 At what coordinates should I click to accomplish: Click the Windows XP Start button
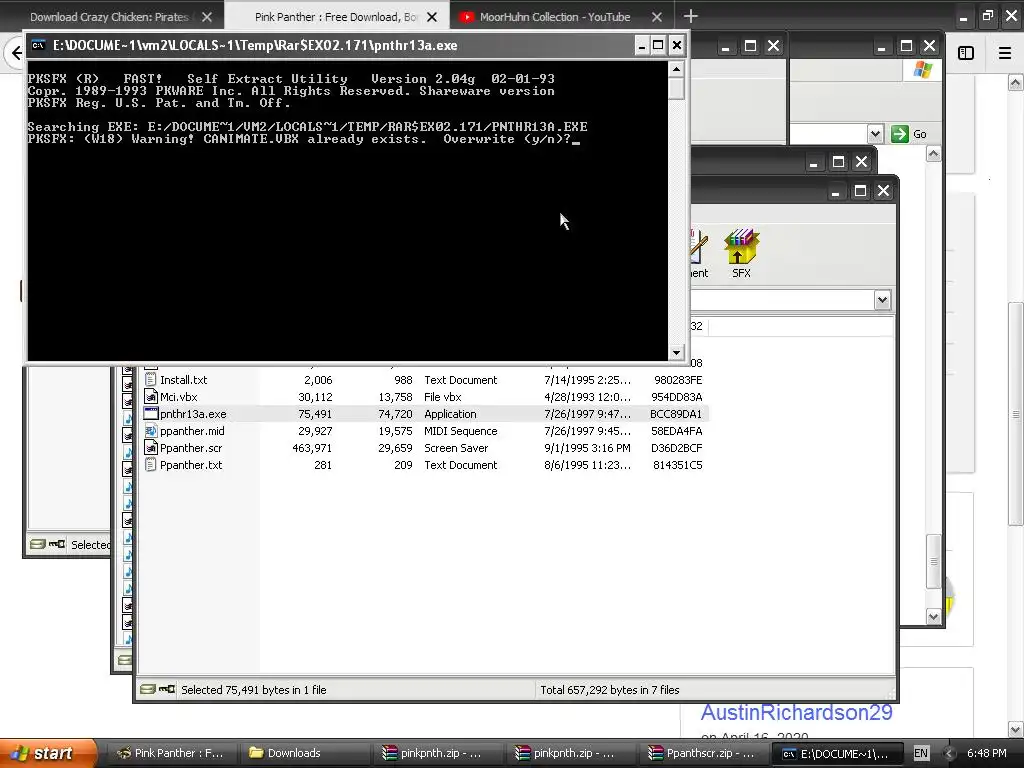(x=48, y=753)
